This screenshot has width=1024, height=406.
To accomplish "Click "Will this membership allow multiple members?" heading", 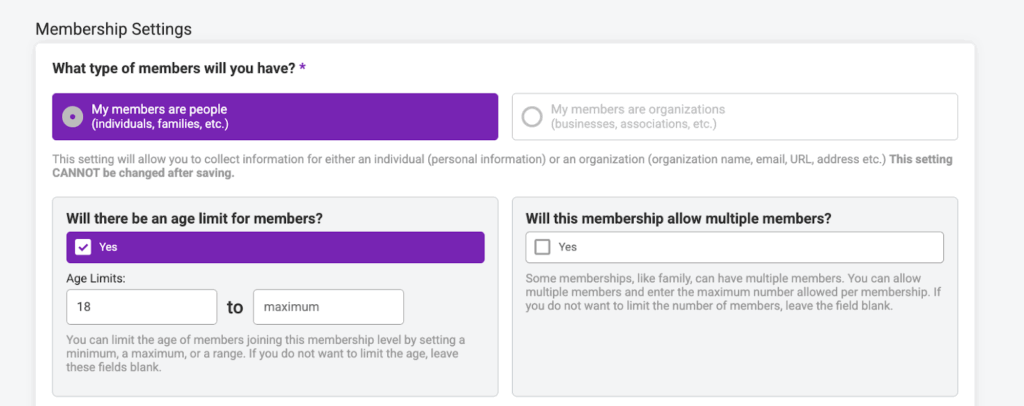I will point(679,218).
